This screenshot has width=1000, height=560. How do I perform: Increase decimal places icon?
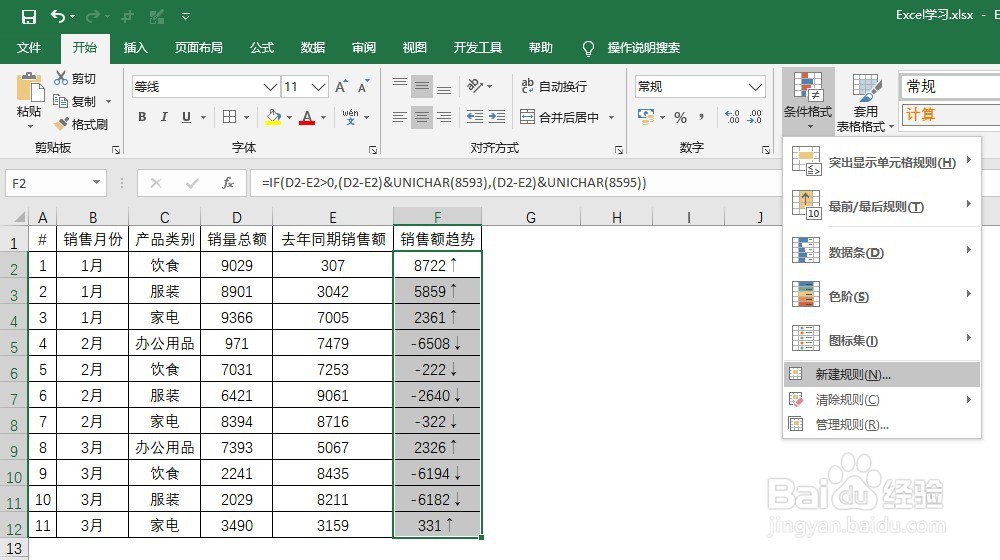click(733, 117)
